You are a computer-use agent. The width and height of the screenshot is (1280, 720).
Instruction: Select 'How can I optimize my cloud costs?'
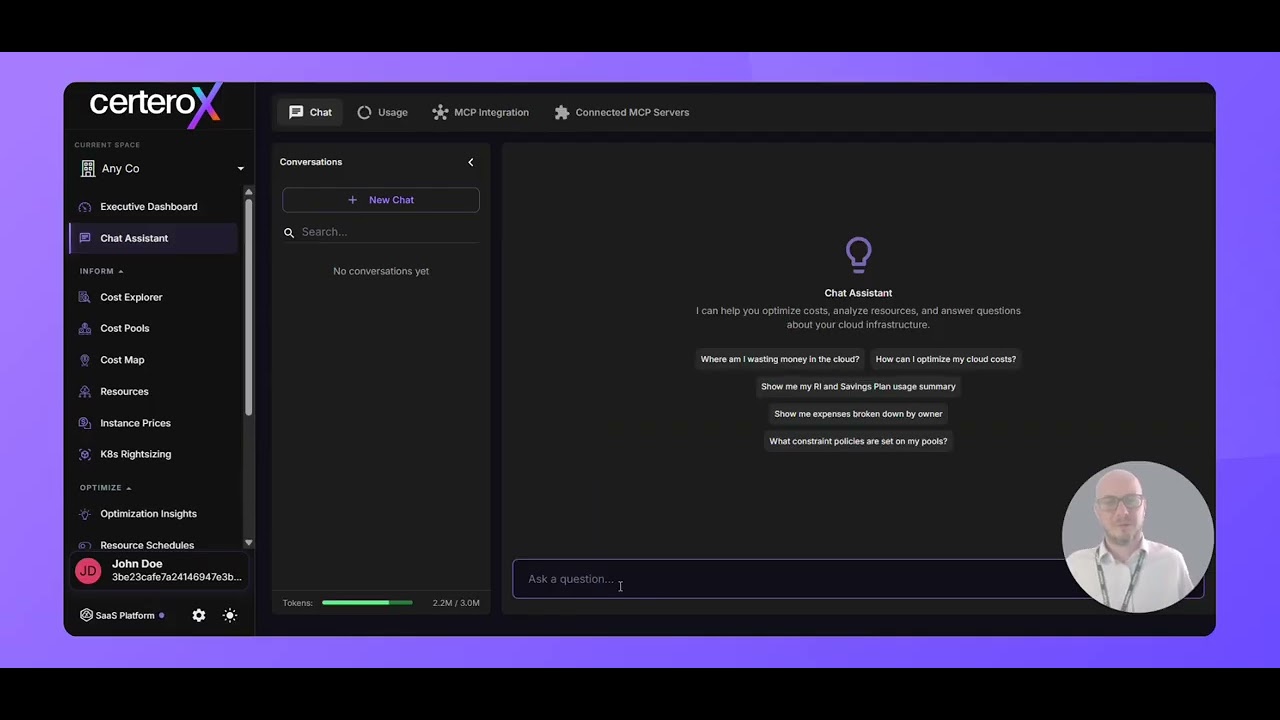946,359
